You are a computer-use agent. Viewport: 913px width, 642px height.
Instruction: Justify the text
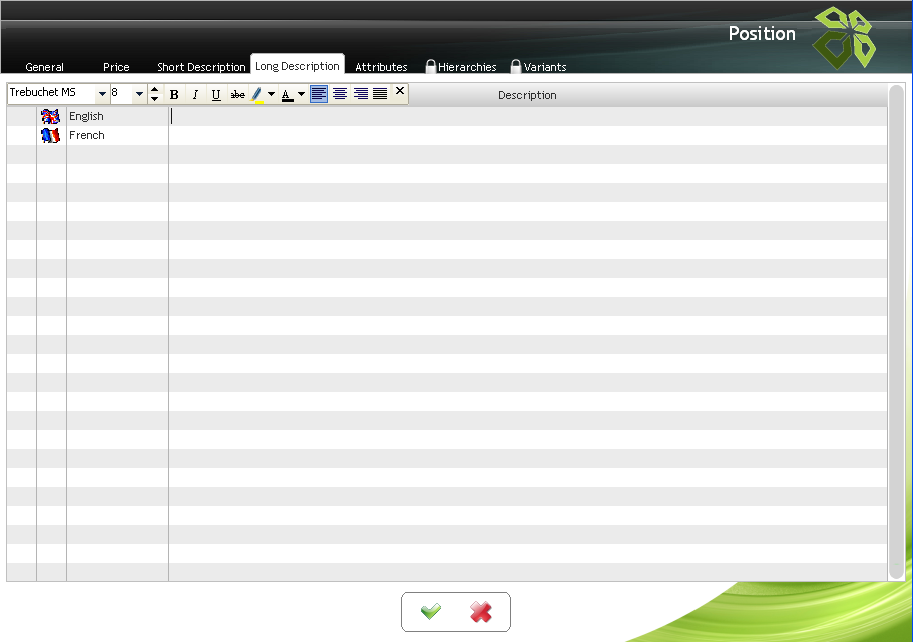coord(380,94)
